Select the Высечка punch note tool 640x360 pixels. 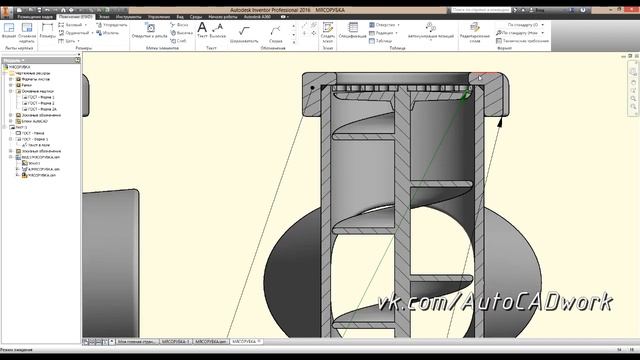point(181,33)
